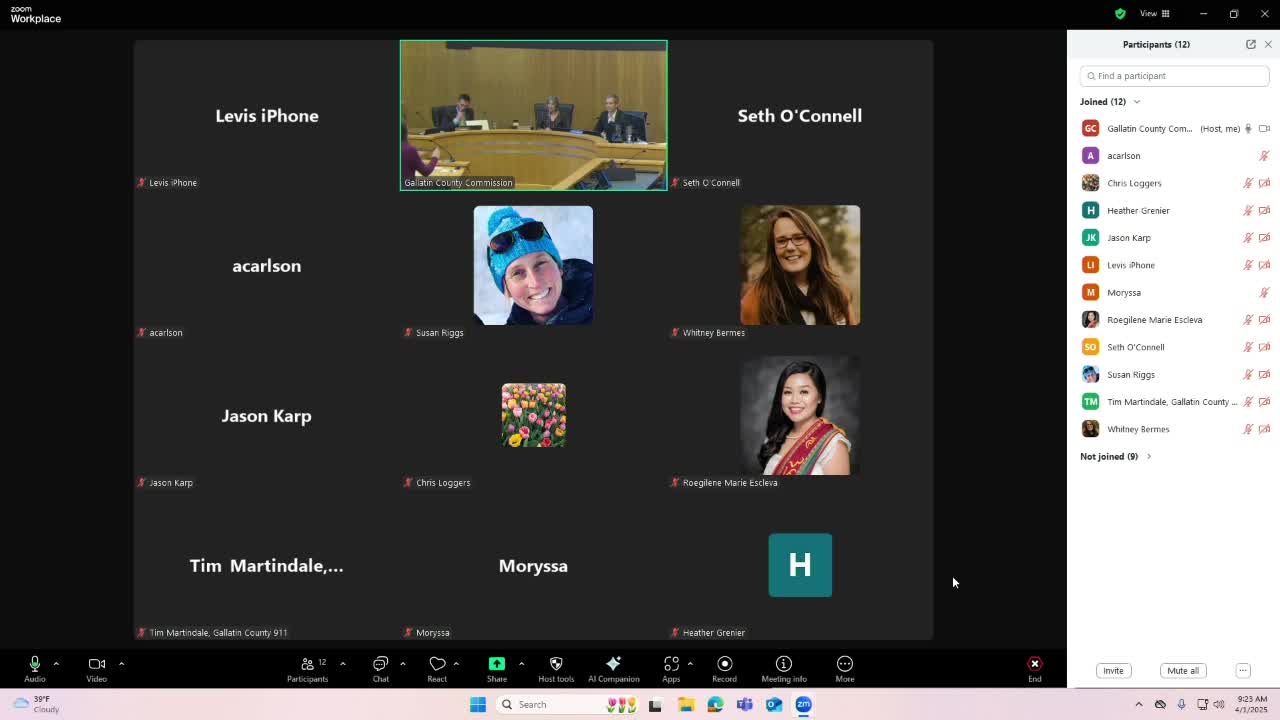Image resolution: width=1280 pixels, height=720 pixels.
Task: Open Meeting info
Action: (x=783, y=668)
